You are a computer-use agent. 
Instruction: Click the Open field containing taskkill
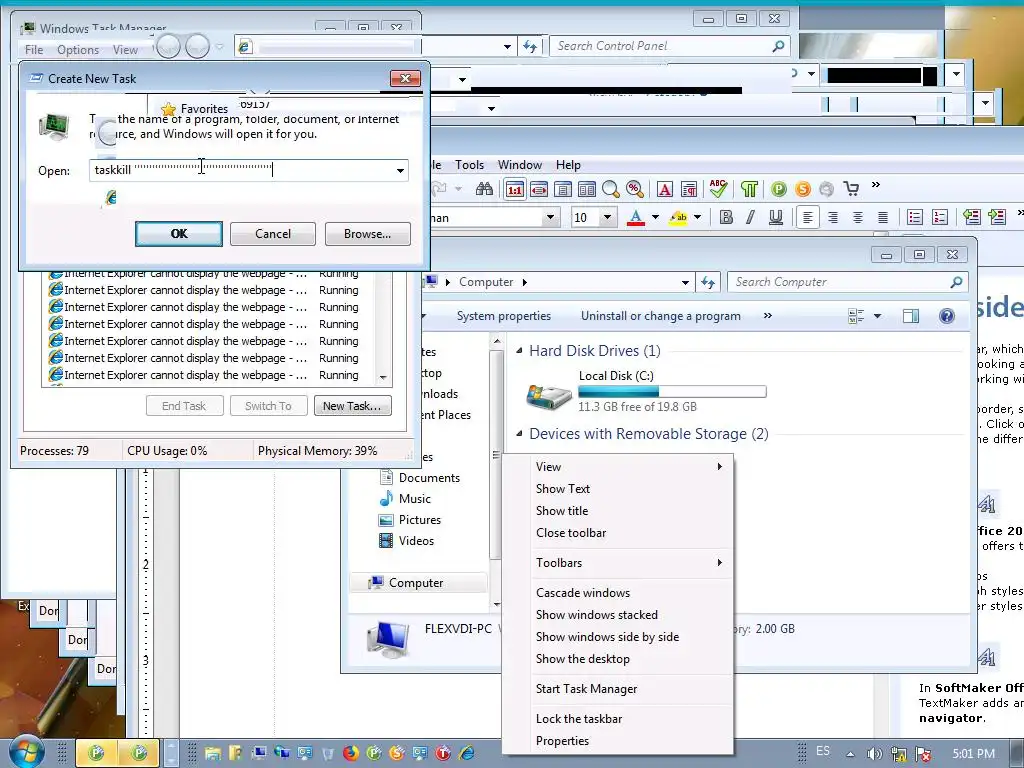249,170
